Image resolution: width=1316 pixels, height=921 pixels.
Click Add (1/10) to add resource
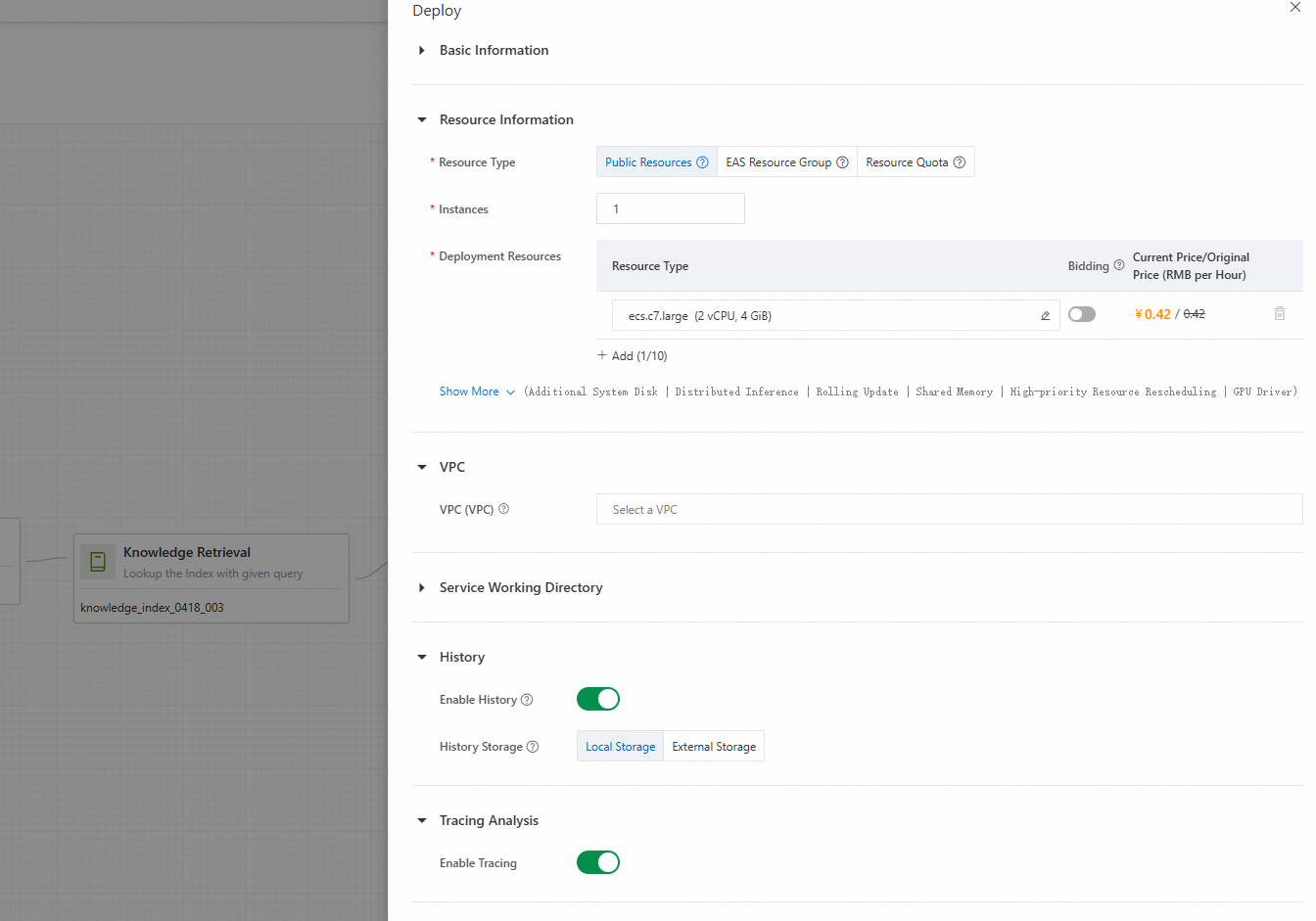tap(633, 356)
